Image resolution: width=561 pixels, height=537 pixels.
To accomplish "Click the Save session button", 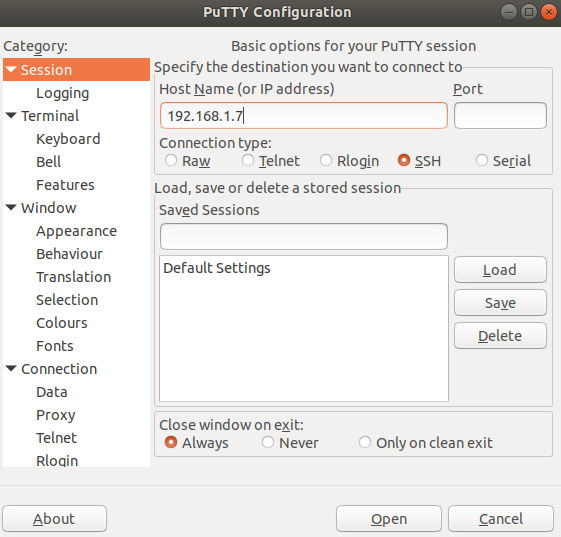I will tap(500, 303).
